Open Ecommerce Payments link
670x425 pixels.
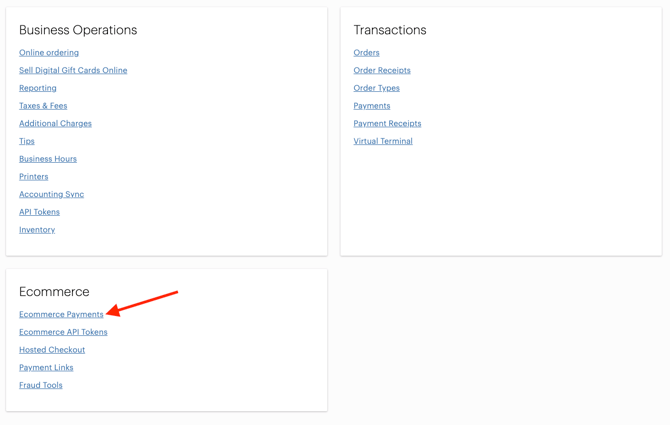(61, 315)
